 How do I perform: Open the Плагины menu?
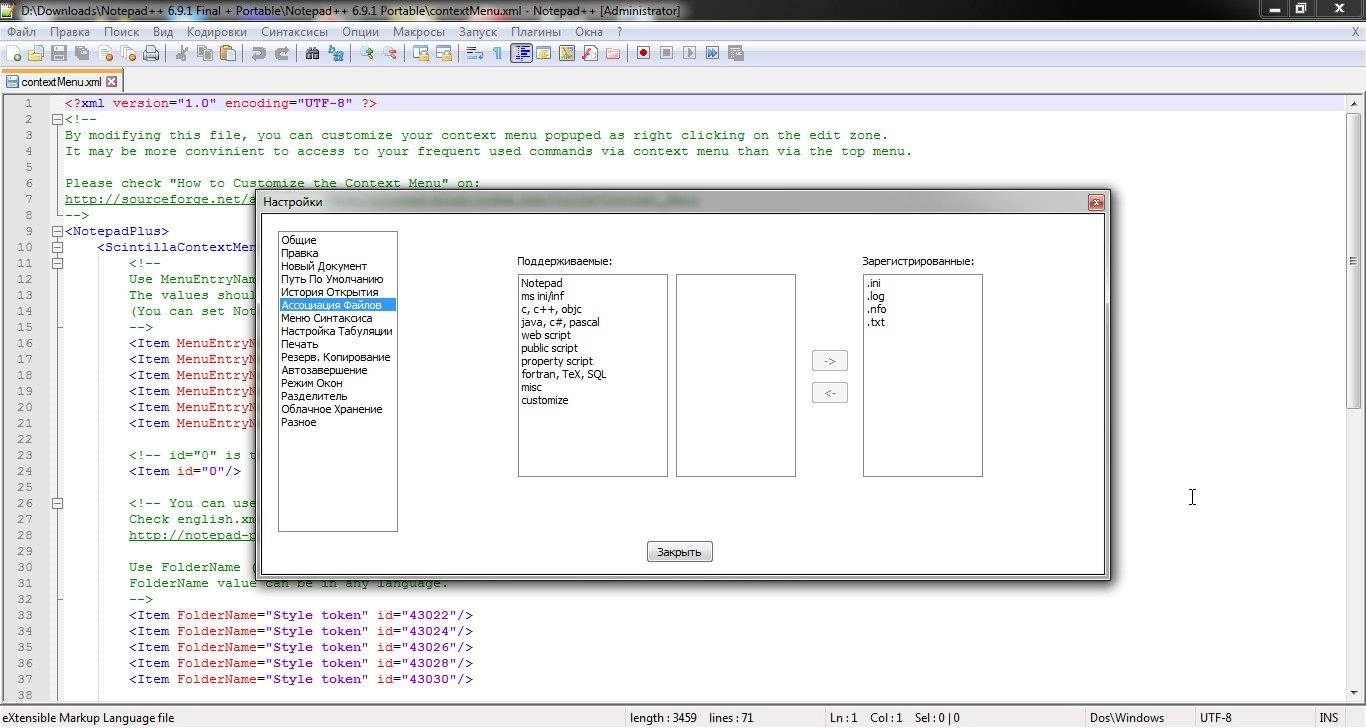[536, 32]
